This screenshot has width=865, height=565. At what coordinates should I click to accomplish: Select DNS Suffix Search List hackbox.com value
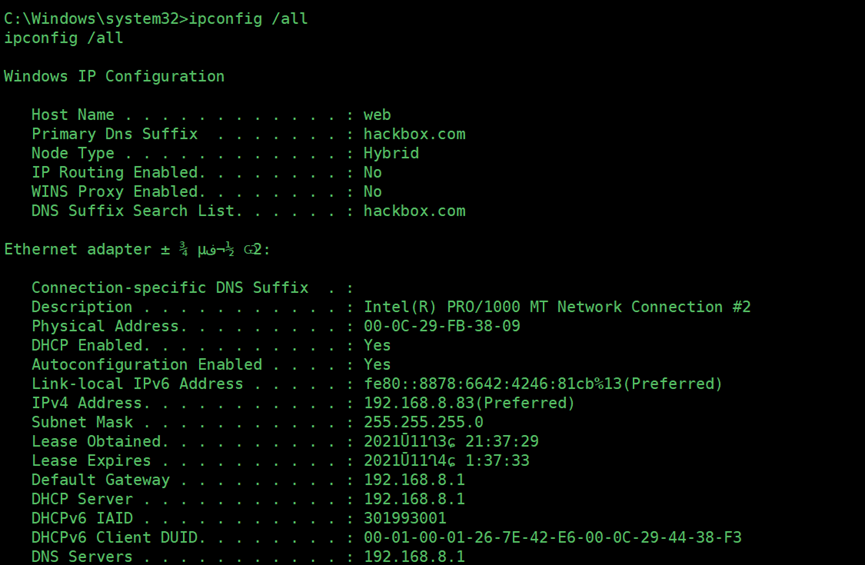point(414,211)
